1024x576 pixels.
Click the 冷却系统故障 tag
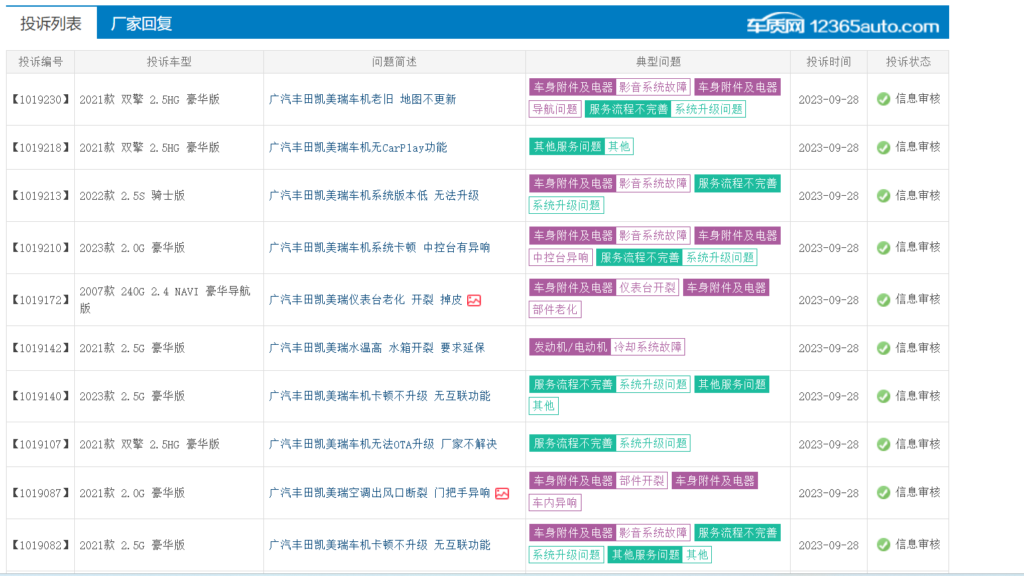647,347
